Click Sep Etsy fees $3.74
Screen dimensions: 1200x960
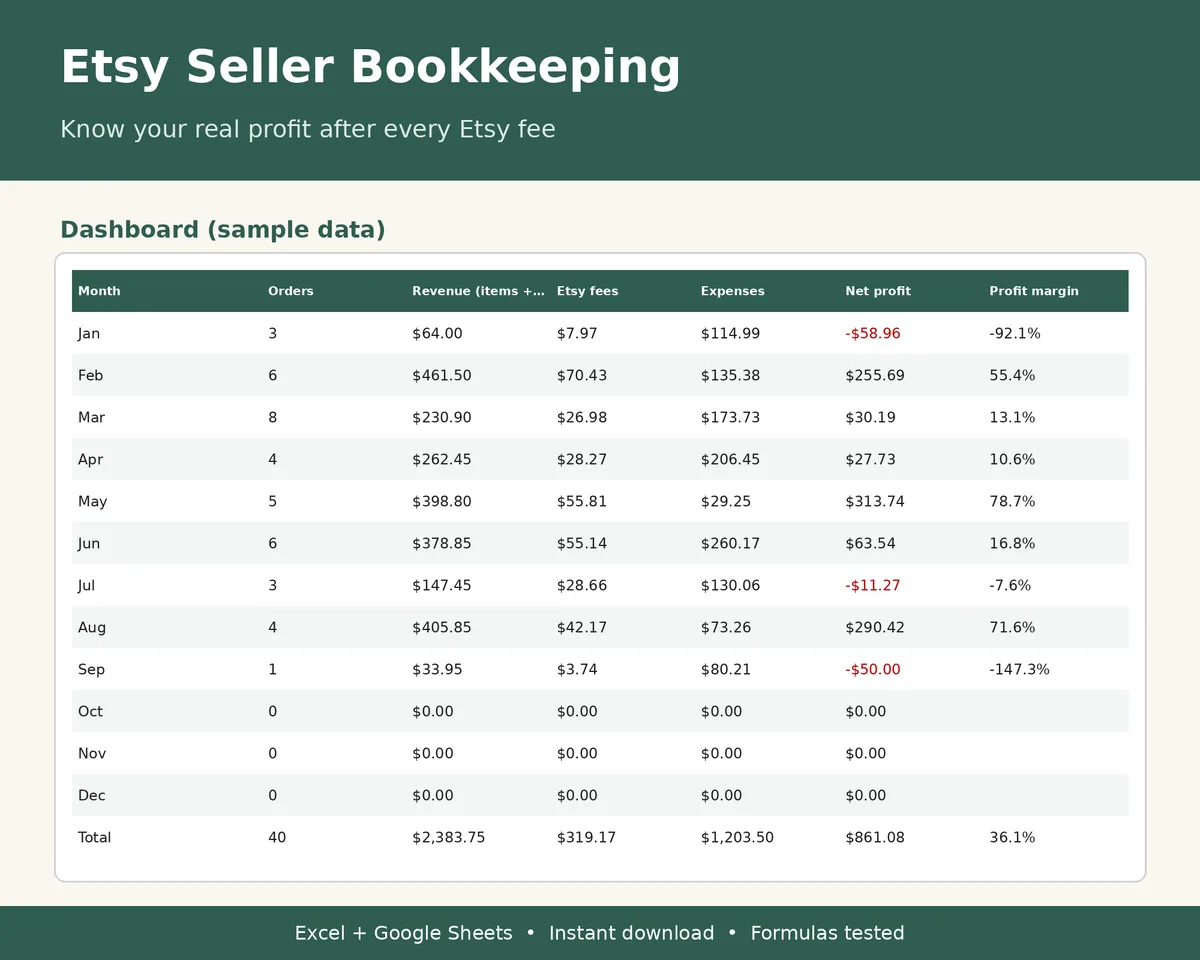pyautogui.click(x=577, y=670)
